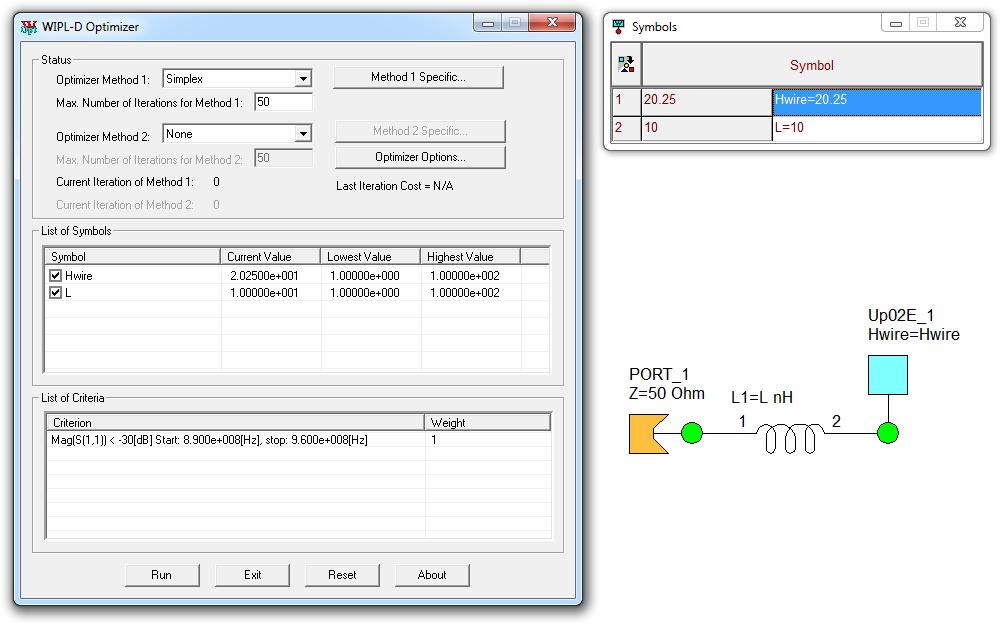1005x624 pixels.
Task: Click Hwire current value 2.02500e+001
Action: [264, 275]
